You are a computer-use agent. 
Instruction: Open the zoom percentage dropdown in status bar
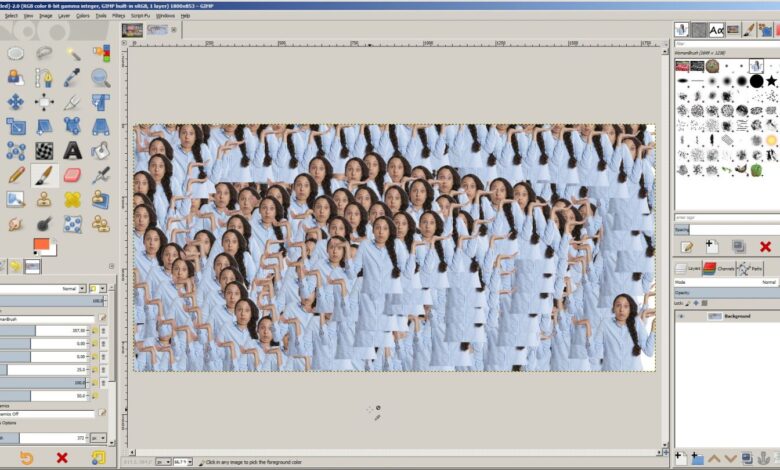[182, 463]
